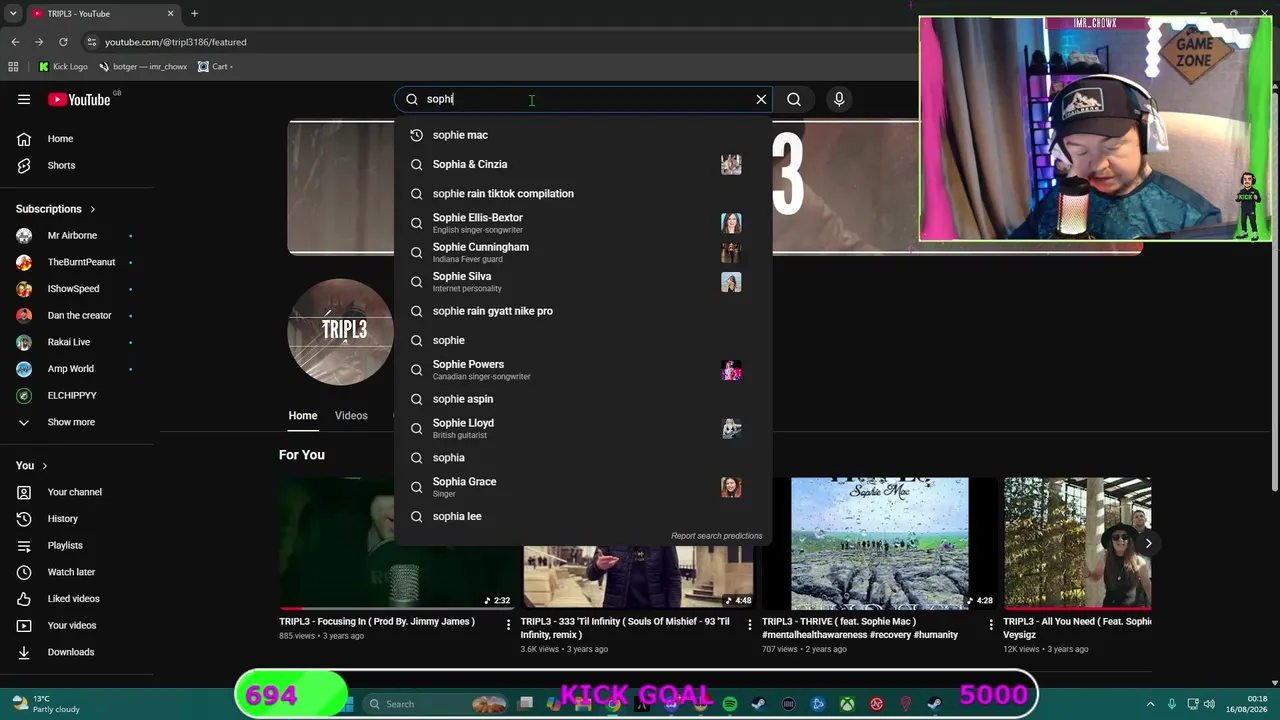Click Report search predictions link
The height and width of the screenshot is (720, 1280).
[x=716, y=536]
